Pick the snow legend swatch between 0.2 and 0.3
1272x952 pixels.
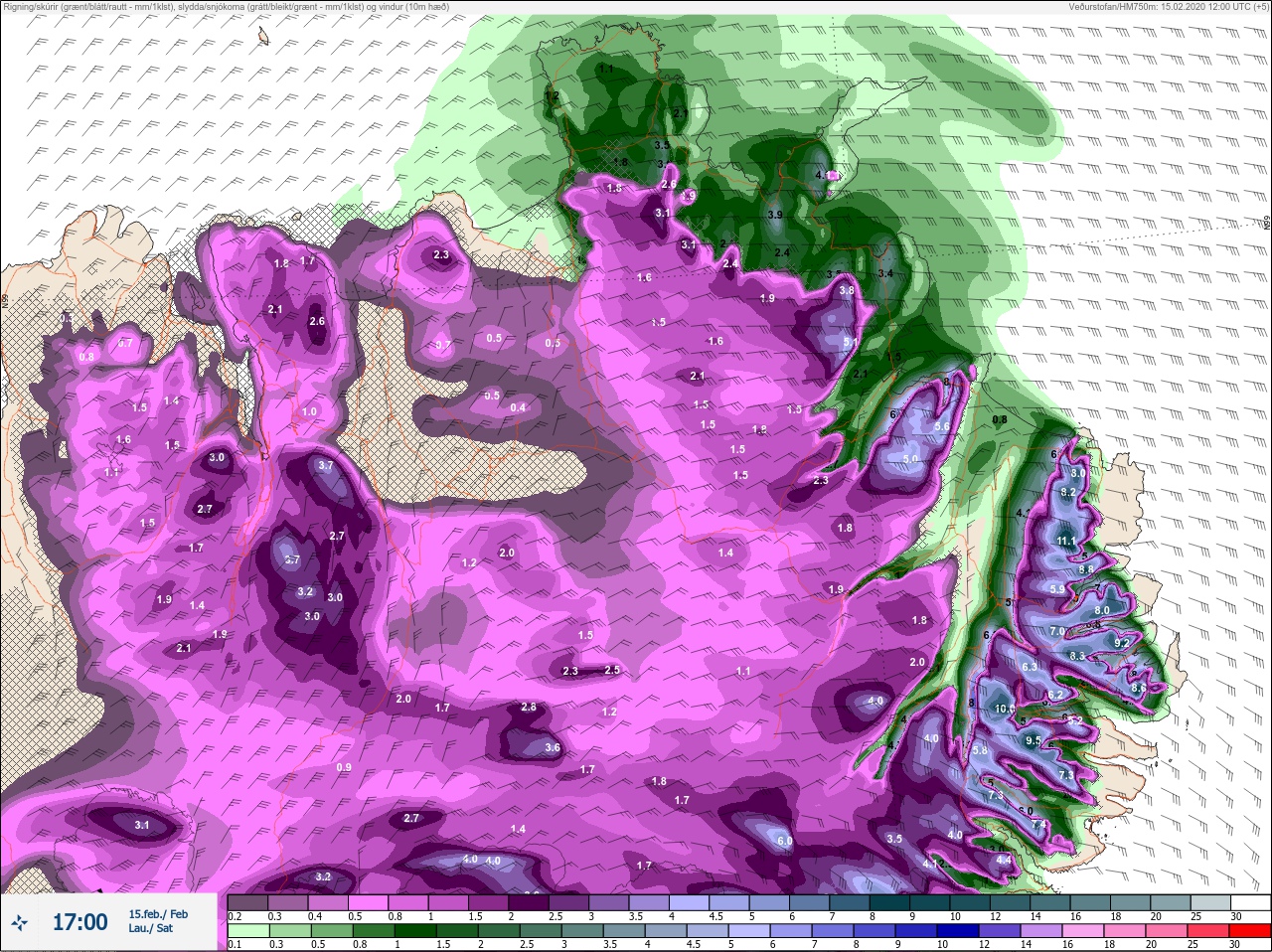[248, 903]
